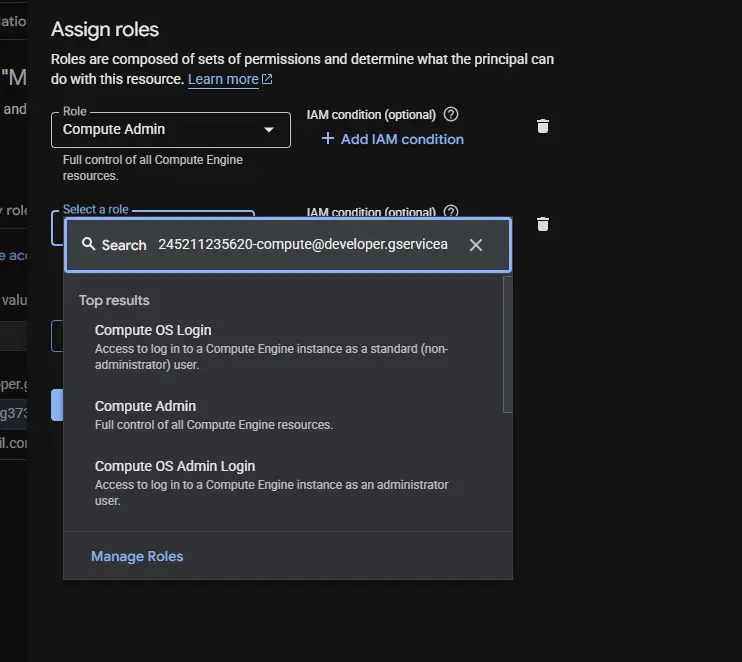Open the Compute Admin role dropdown

pyautogui.click(x=171, y=130)
